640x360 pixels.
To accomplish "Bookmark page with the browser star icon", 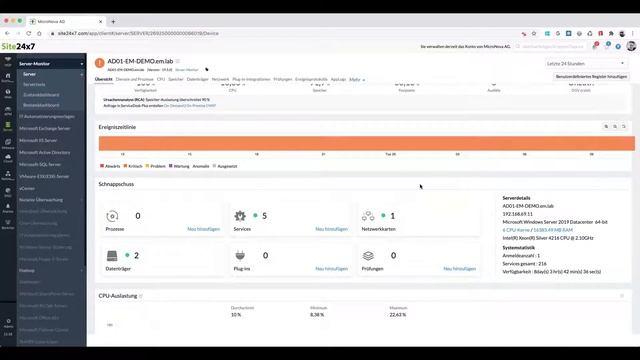I will 534,33.
